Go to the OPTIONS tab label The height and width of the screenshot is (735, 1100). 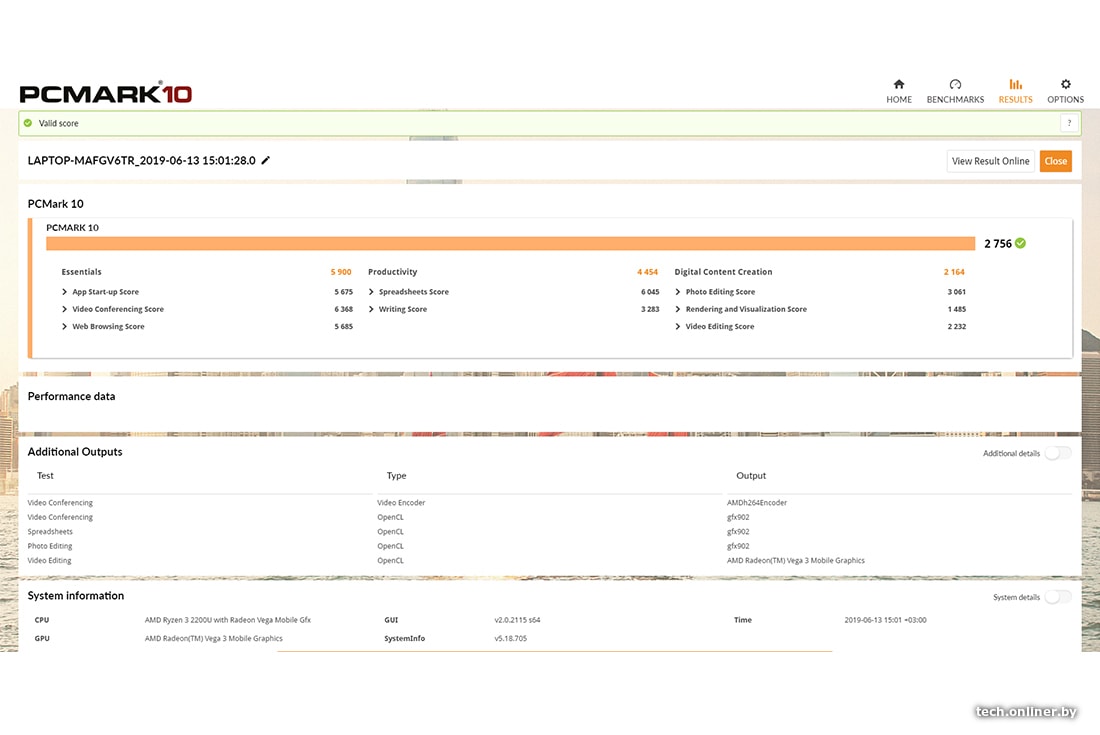click(x=1065, y=100)
